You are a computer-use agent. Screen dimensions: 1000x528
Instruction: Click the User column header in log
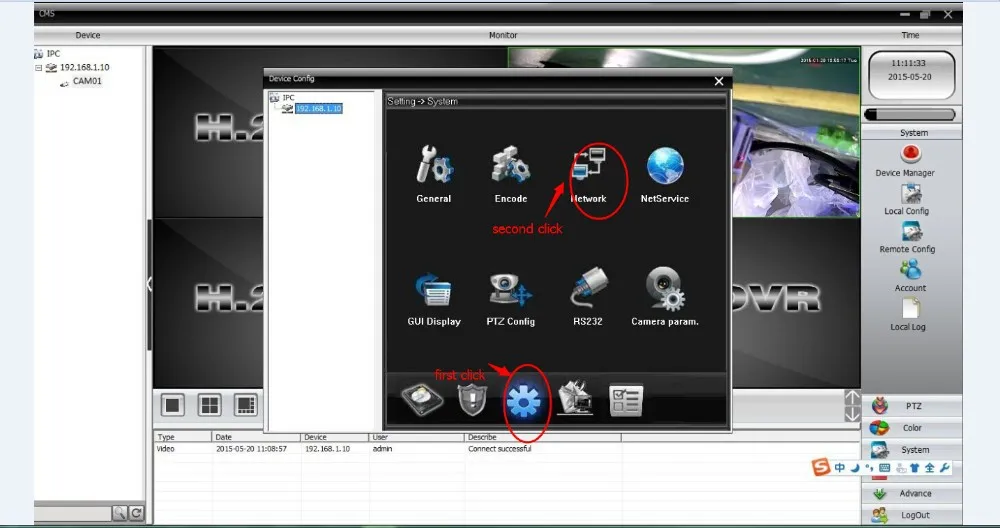coord(416,437)
